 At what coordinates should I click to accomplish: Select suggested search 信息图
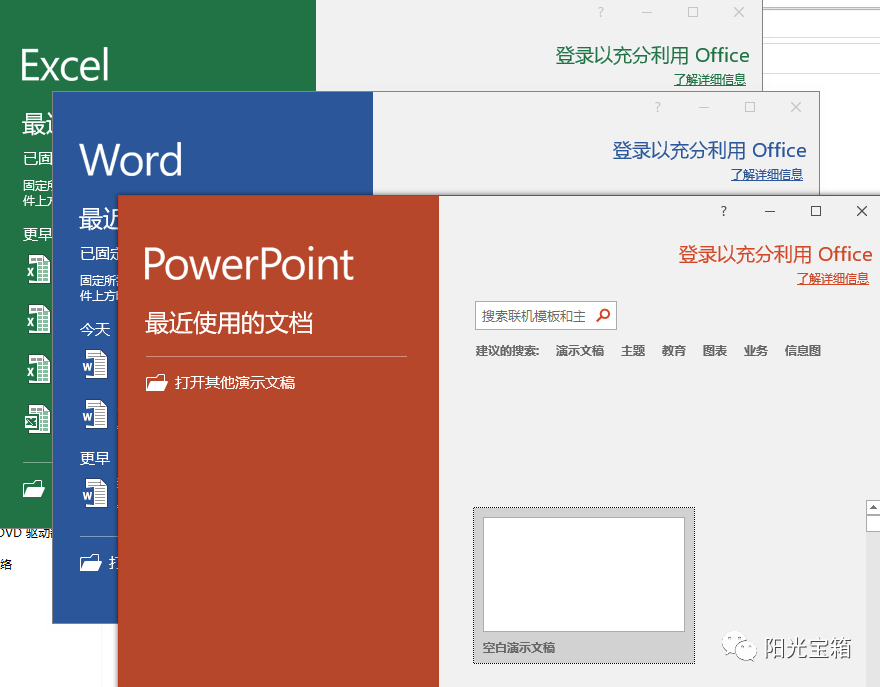803,351
